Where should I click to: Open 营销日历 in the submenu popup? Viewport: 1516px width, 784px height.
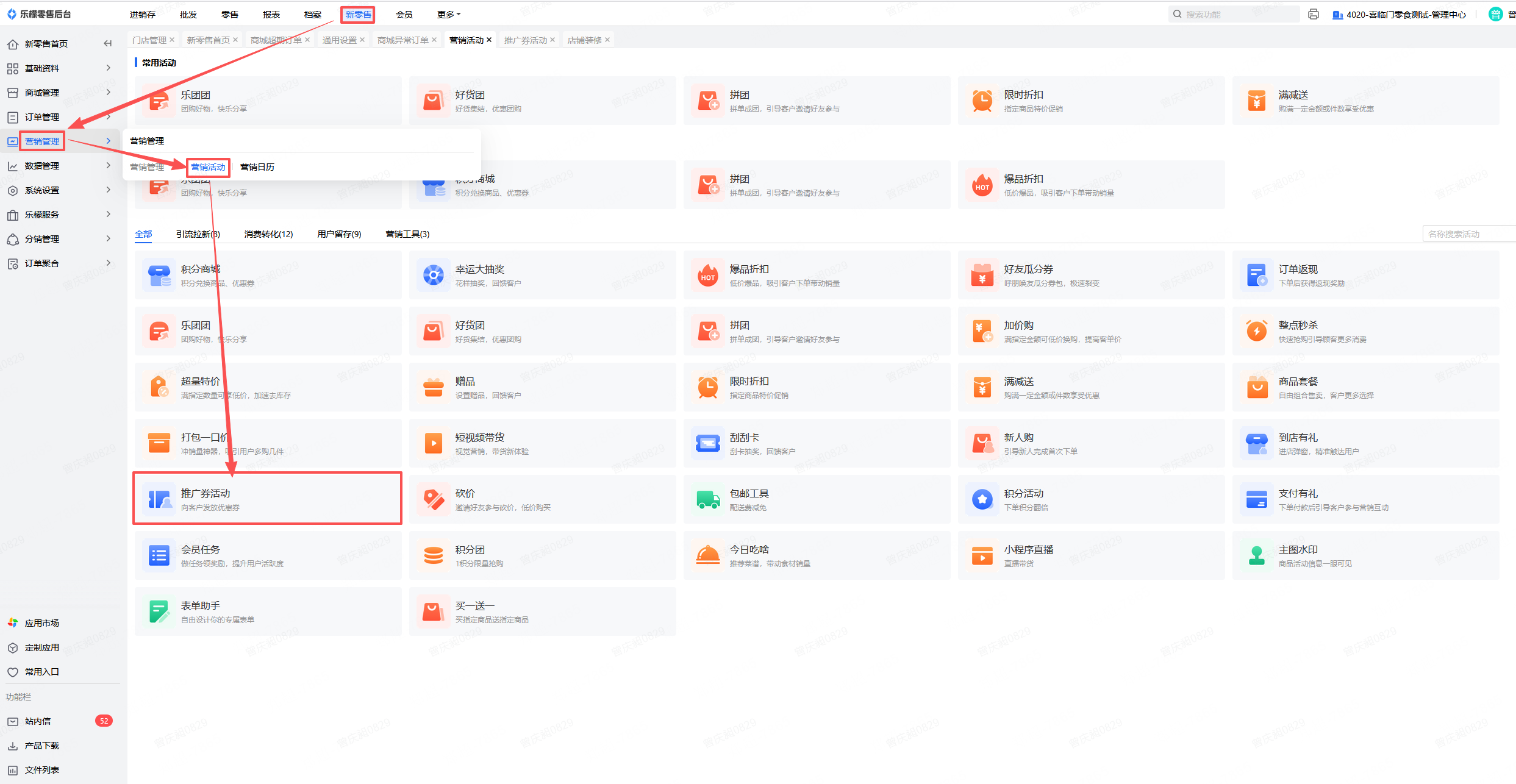(x=257, y=167)
